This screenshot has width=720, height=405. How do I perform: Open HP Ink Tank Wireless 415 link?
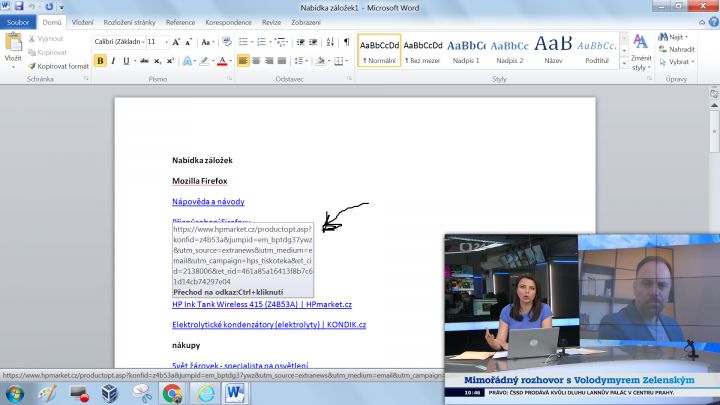pyautogui.click(x=262, y=304)
